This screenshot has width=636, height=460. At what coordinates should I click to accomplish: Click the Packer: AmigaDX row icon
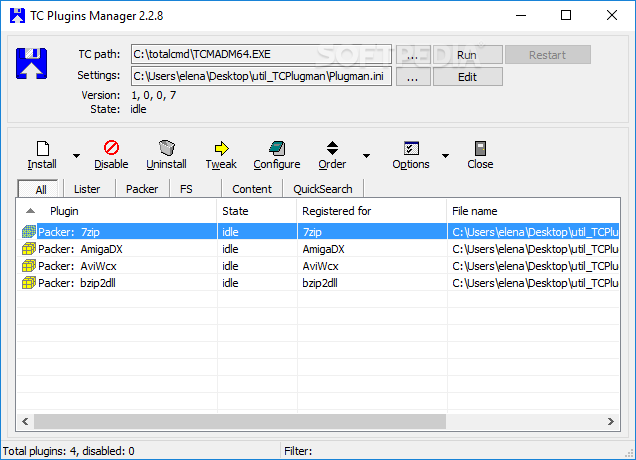pyautogui.click(x=28, y=249)
